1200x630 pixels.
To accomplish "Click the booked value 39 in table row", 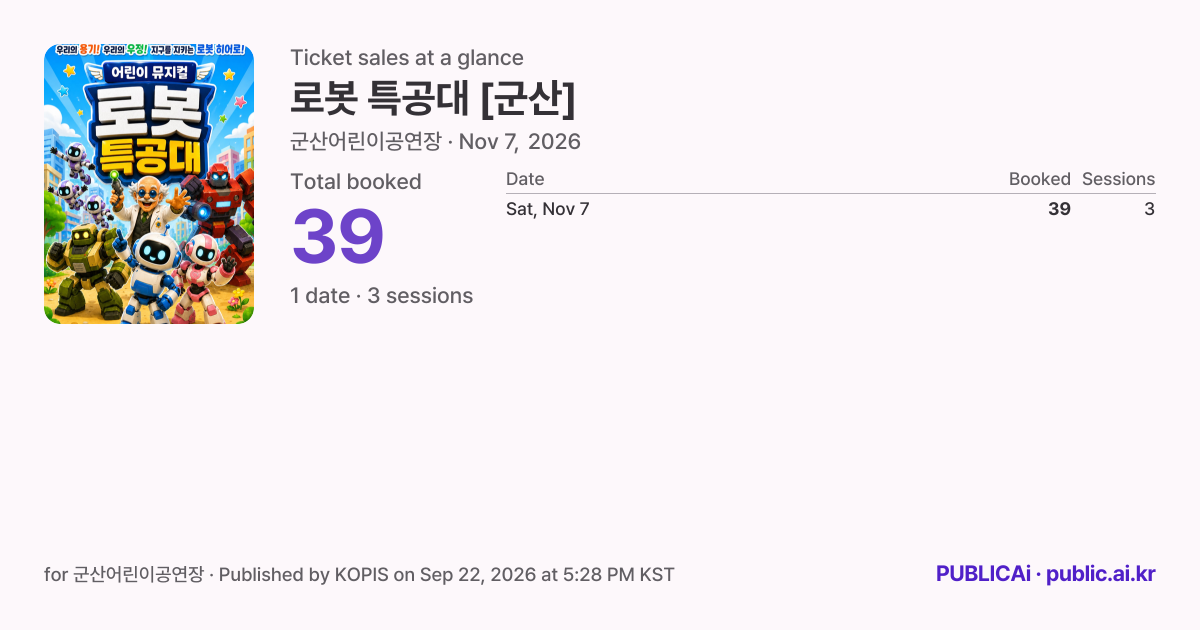I will tap(1059, 209).
